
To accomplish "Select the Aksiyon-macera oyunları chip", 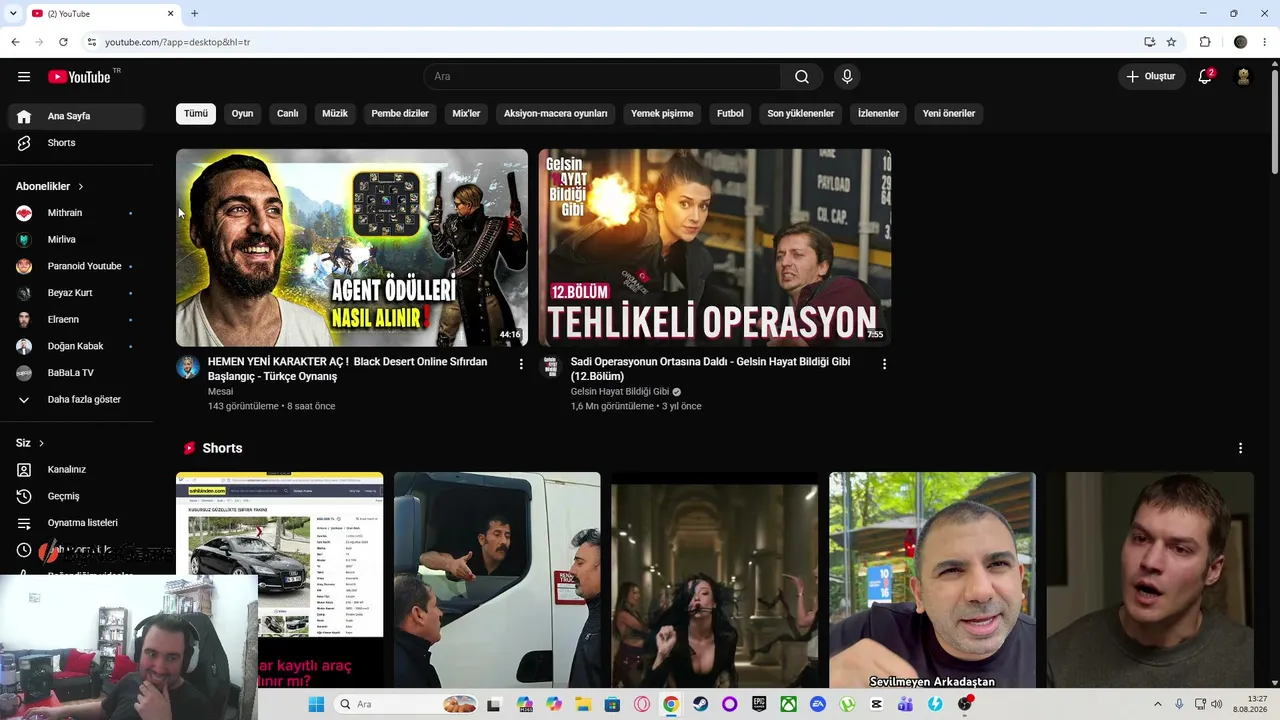I will click(556, 114).
